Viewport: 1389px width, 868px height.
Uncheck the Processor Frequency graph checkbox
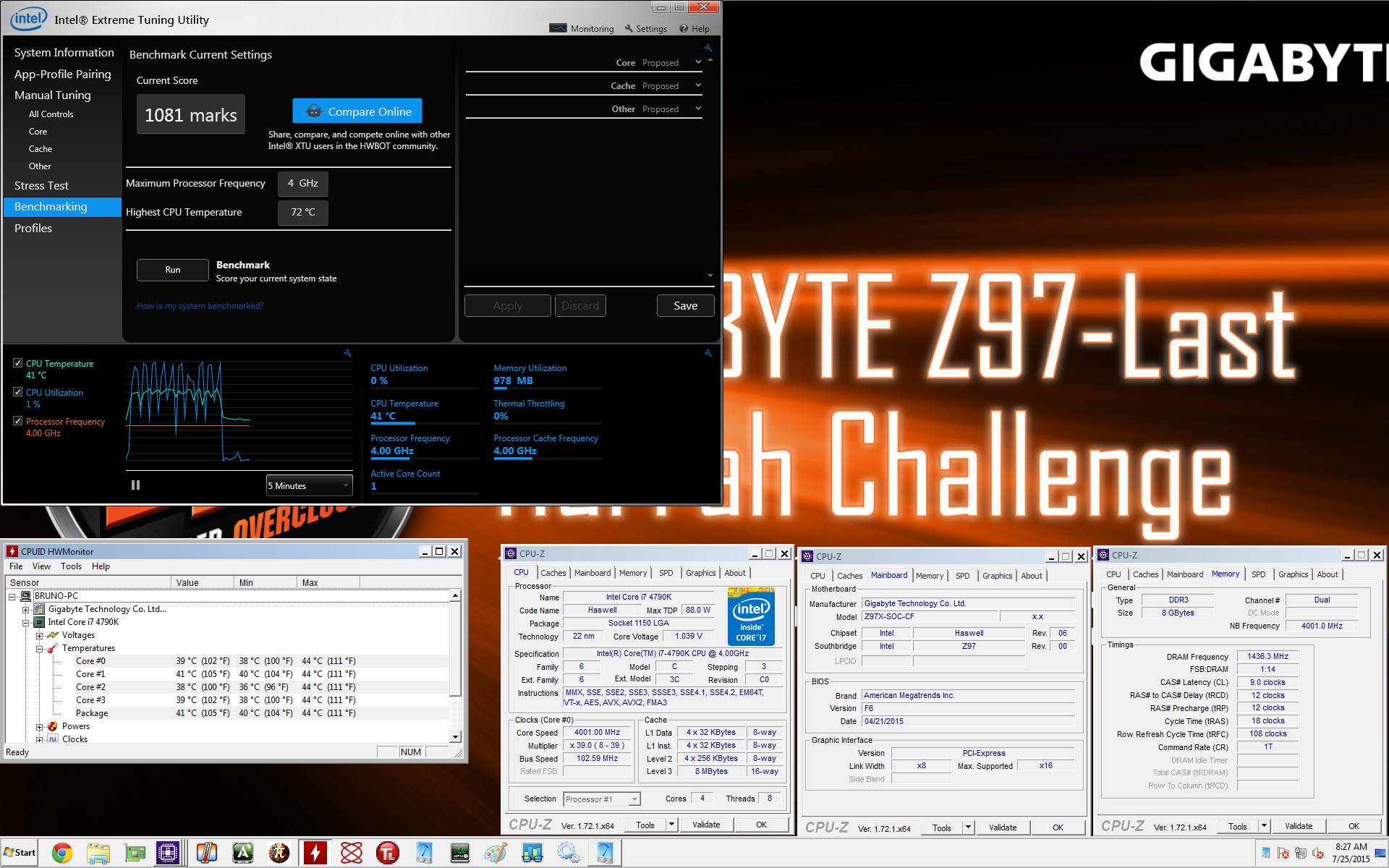pyautogui.click(x=17, y=421)
